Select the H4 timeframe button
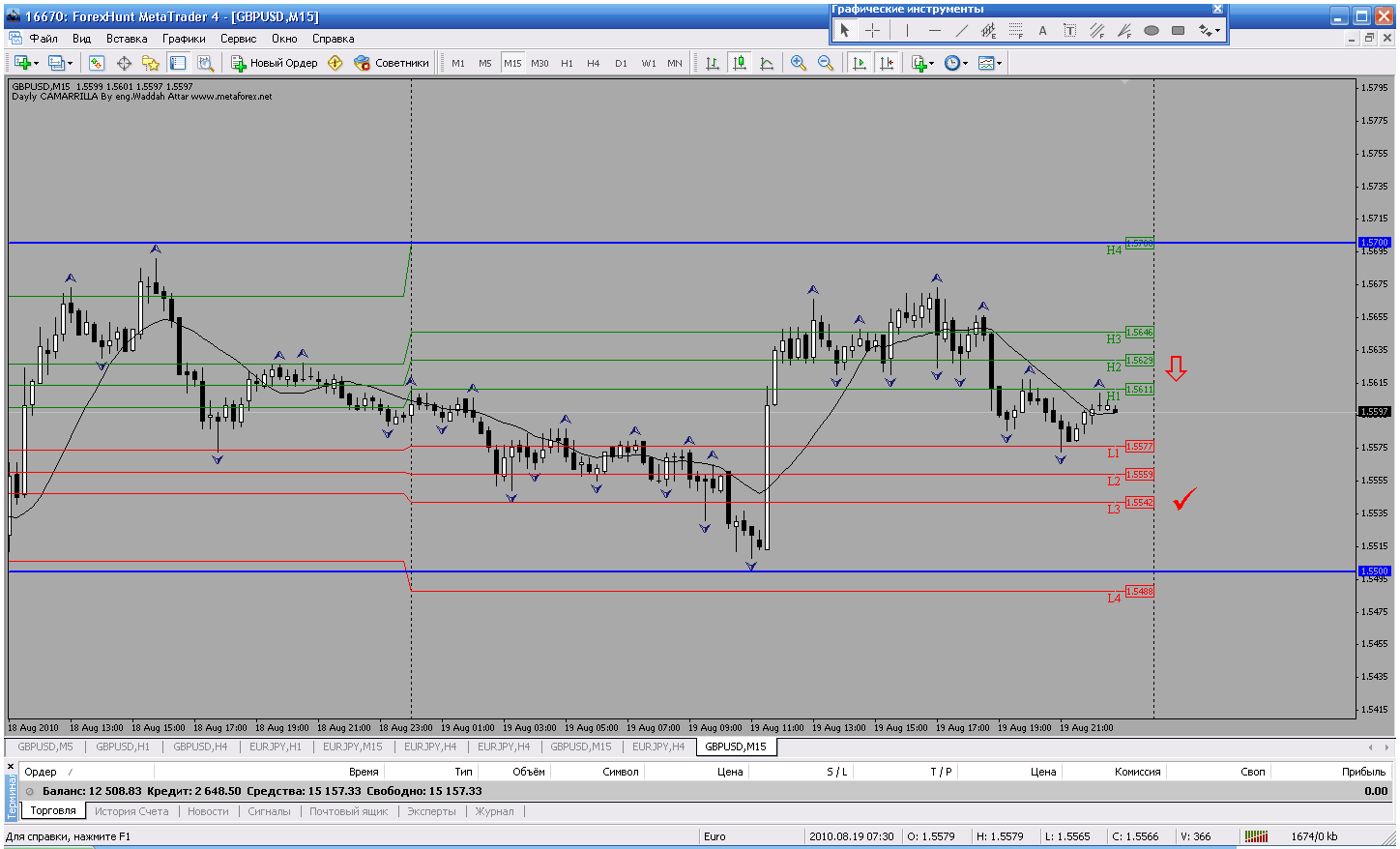1400x849 pixels. (x=594, y=63)
